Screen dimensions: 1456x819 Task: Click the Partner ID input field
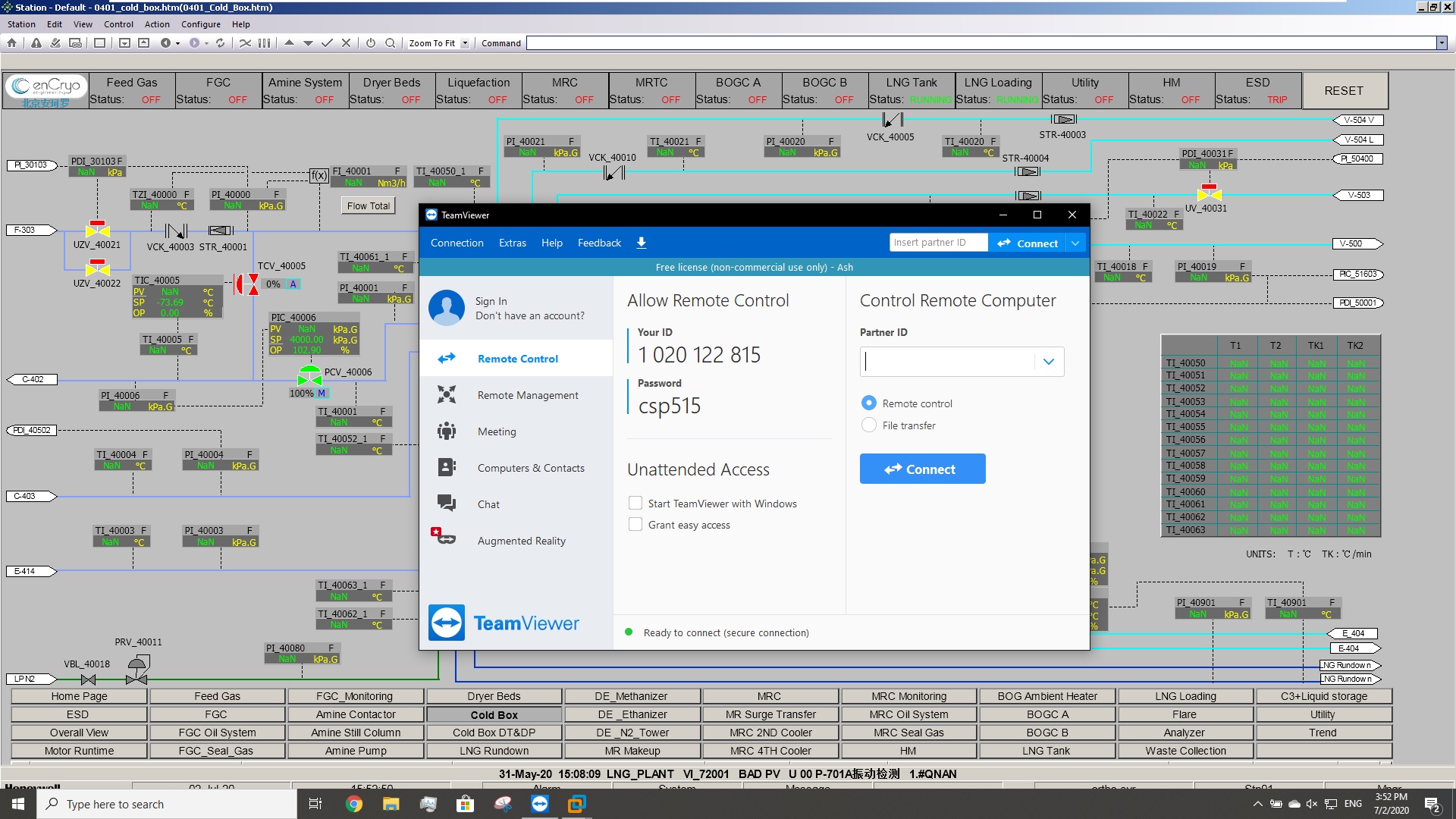948,362
